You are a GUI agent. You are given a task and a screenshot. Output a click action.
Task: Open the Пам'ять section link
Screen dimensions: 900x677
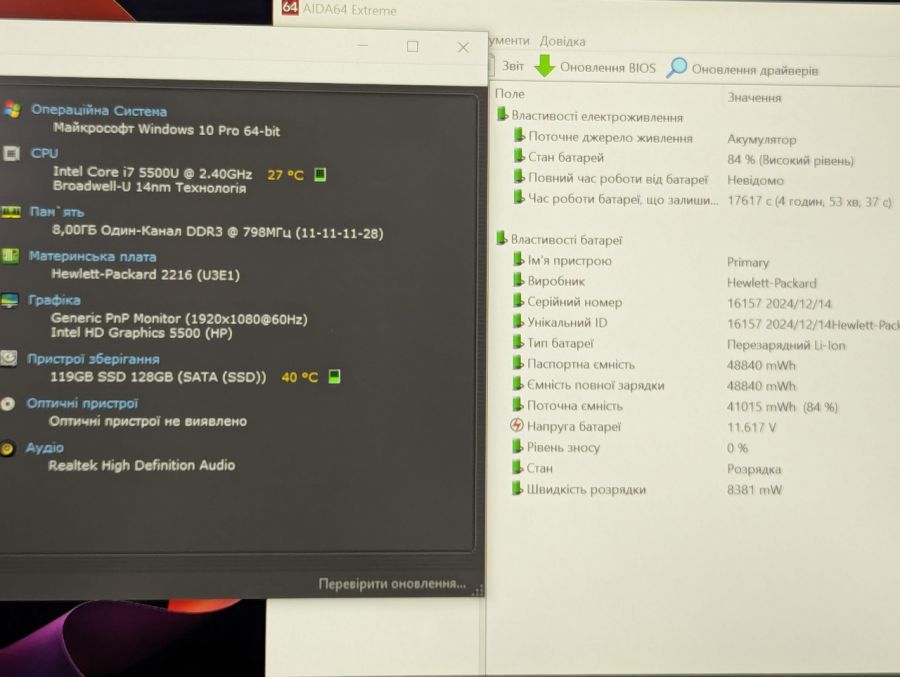click(x=57, y=212)
